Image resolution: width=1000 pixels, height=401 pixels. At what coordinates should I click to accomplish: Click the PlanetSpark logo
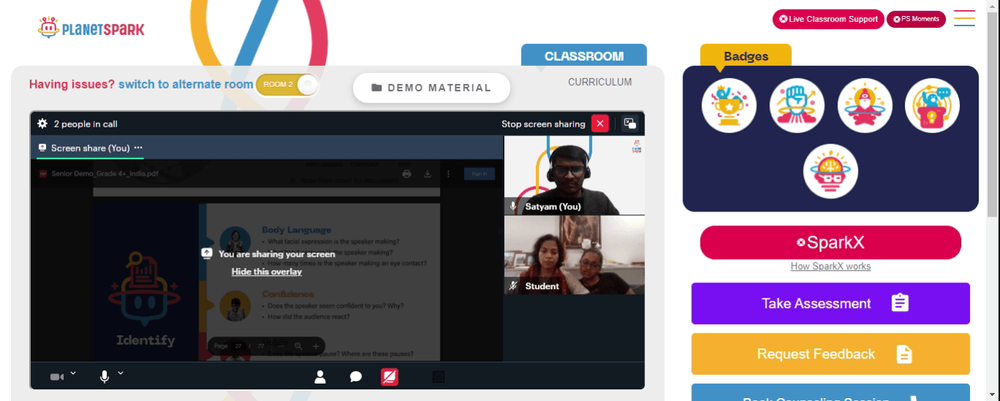pos(91,28)
